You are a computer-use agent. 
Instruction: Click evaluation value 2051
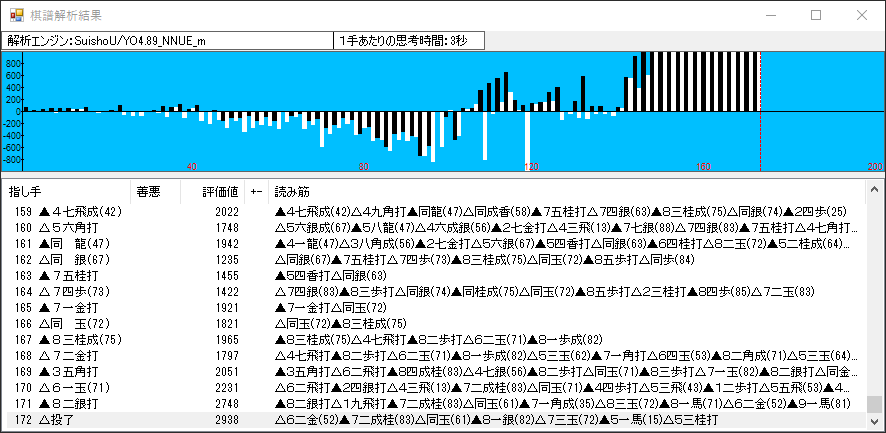click(227, 372)
